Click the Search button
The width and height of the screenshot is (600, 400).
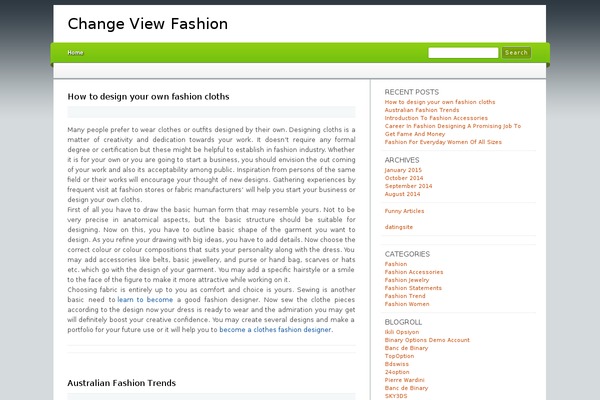click(516, 52)
